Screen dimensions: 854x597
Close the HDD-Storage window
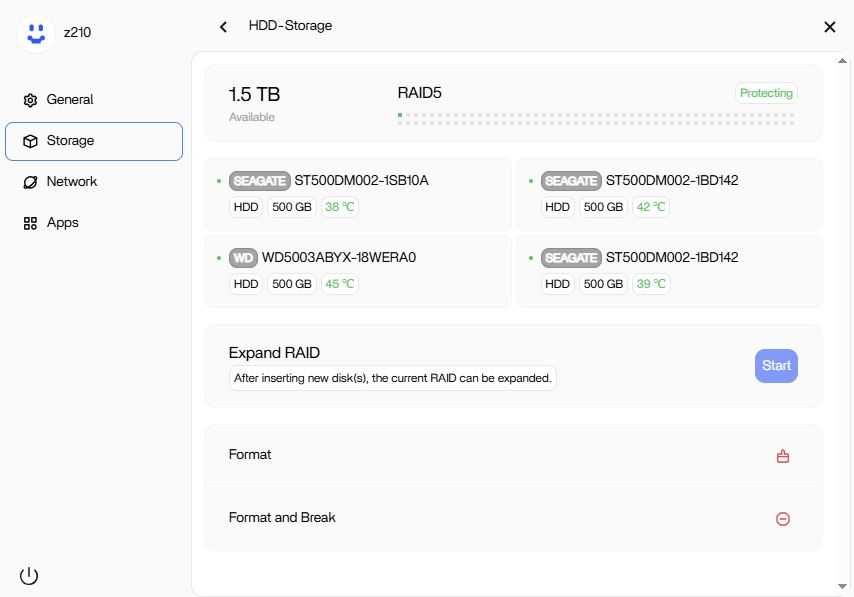click(x=829, y=27)
